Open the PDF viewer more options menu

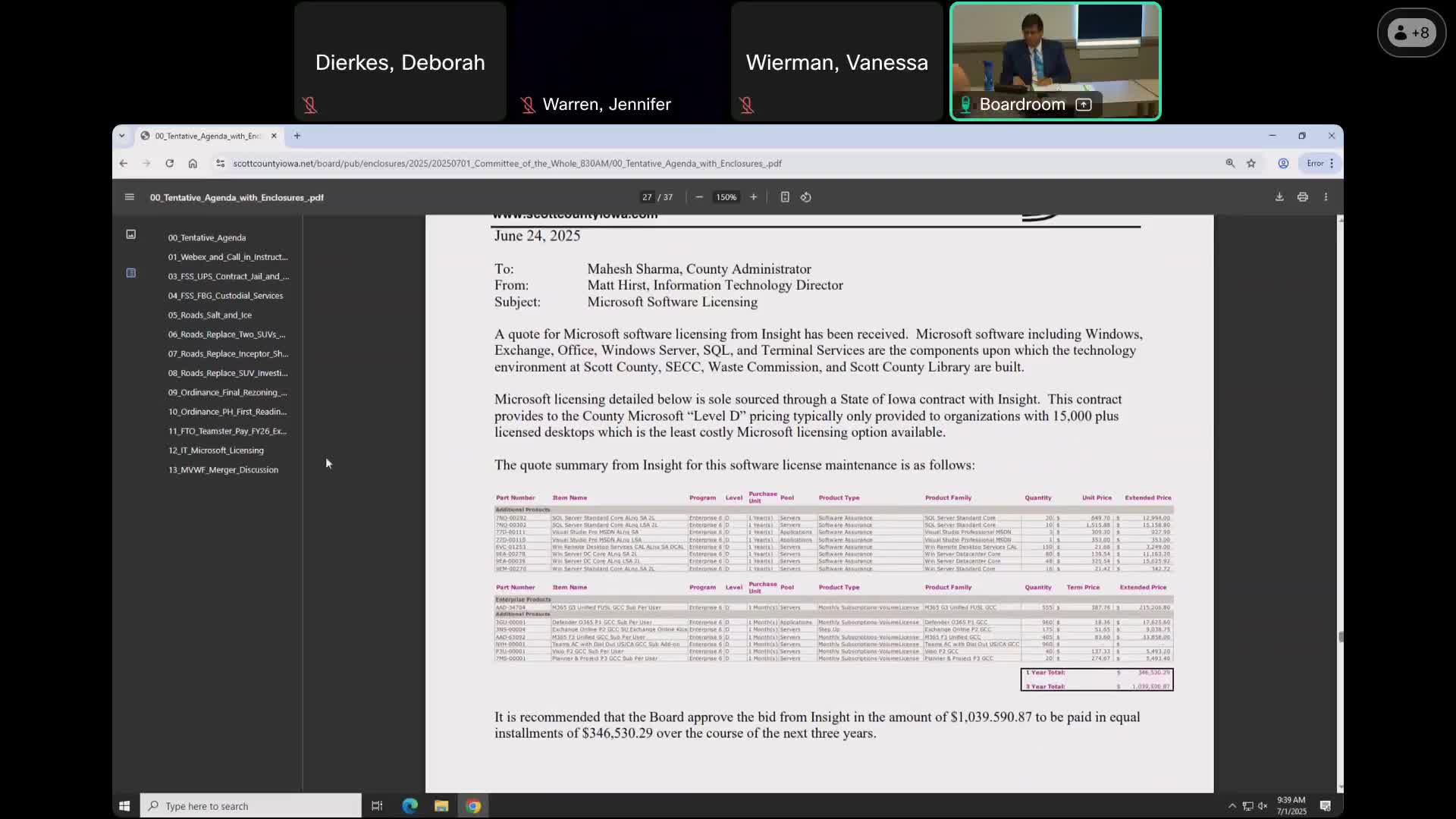click(1326, 196)
